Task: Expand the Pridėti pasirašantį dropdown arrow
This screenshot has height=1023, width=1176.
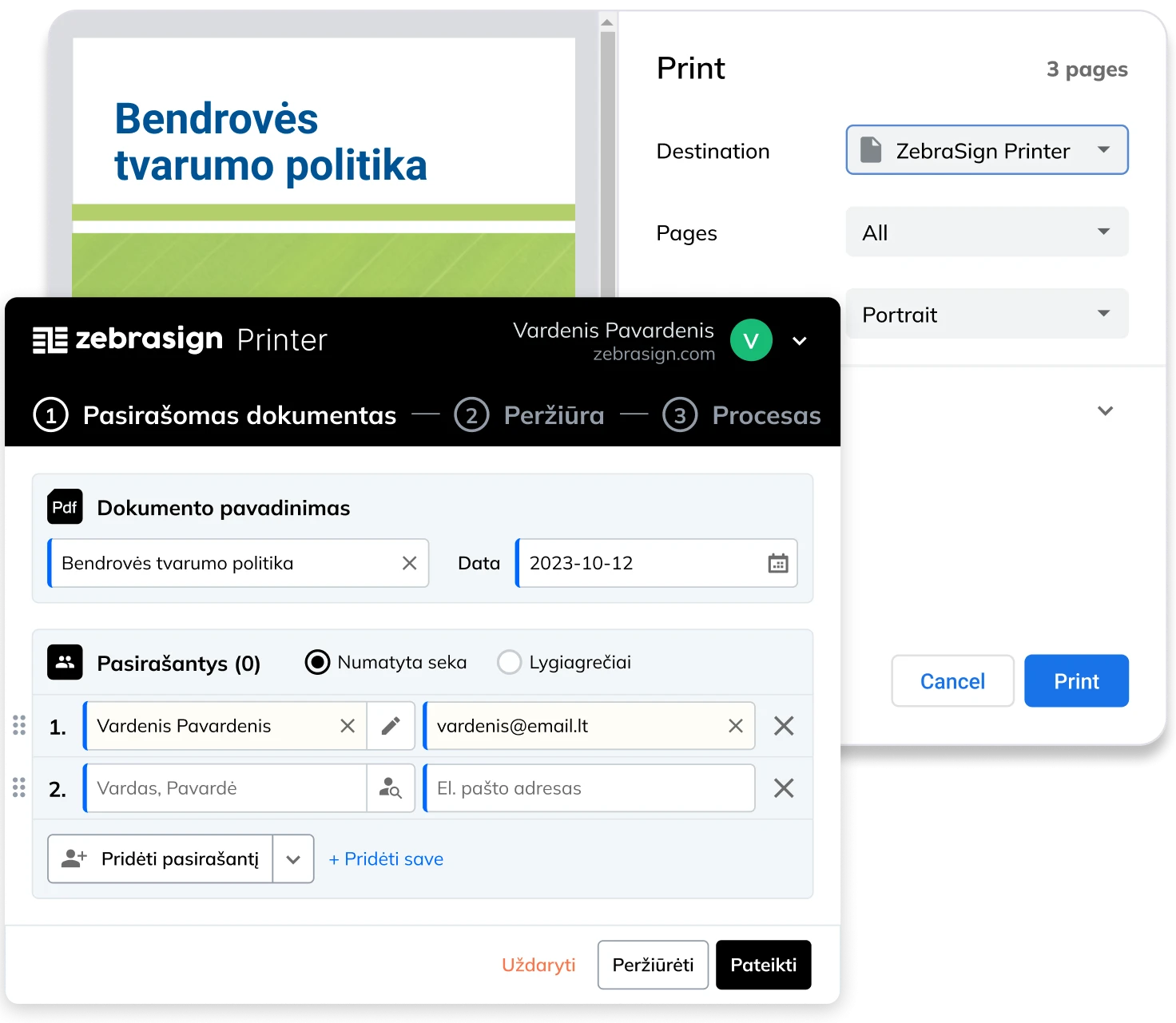Action: (x=293, y=859)
